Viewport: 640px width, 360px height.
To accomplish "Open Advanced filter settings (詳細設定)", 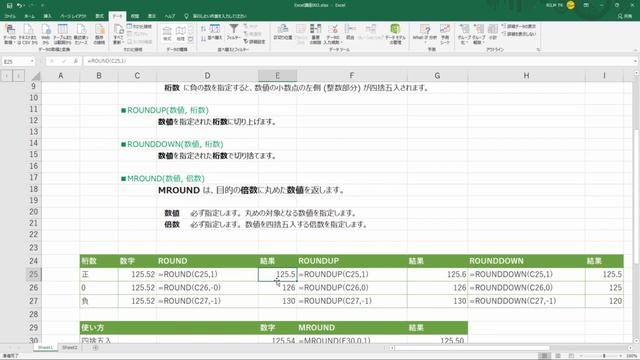I will [254, 42].
